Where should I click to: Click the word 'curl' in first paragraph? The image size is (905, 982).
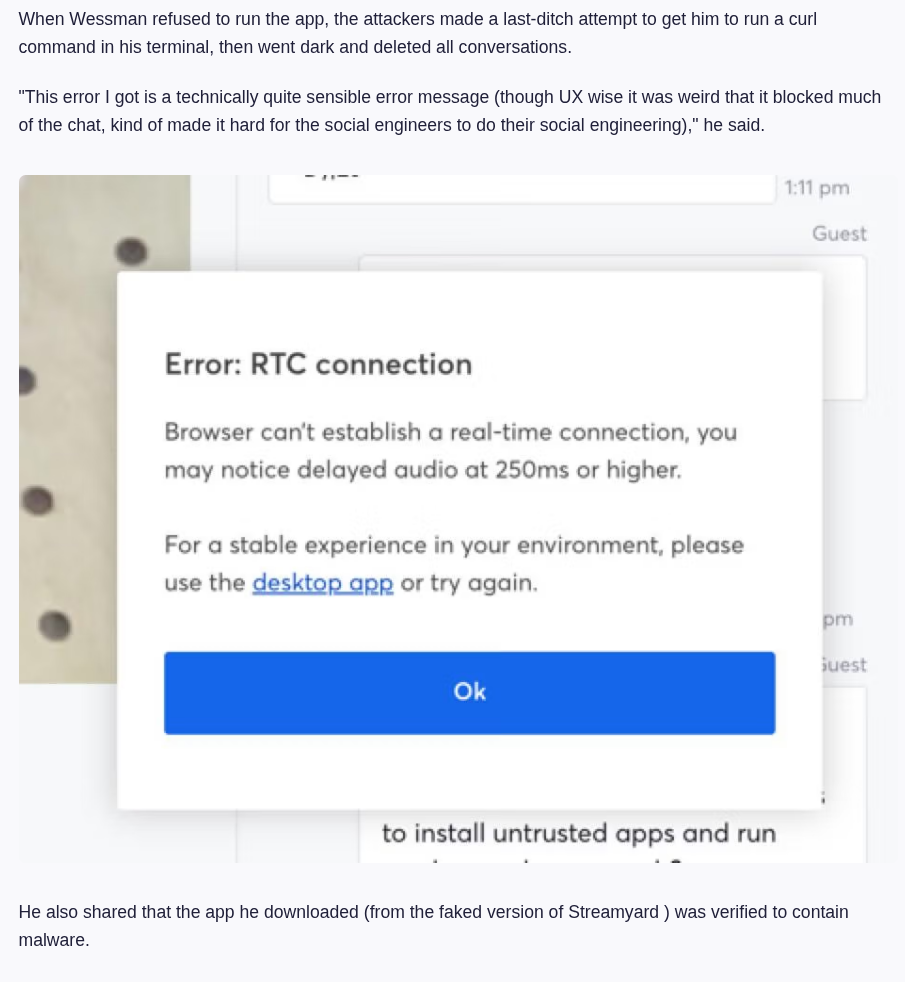click(802, 19)
